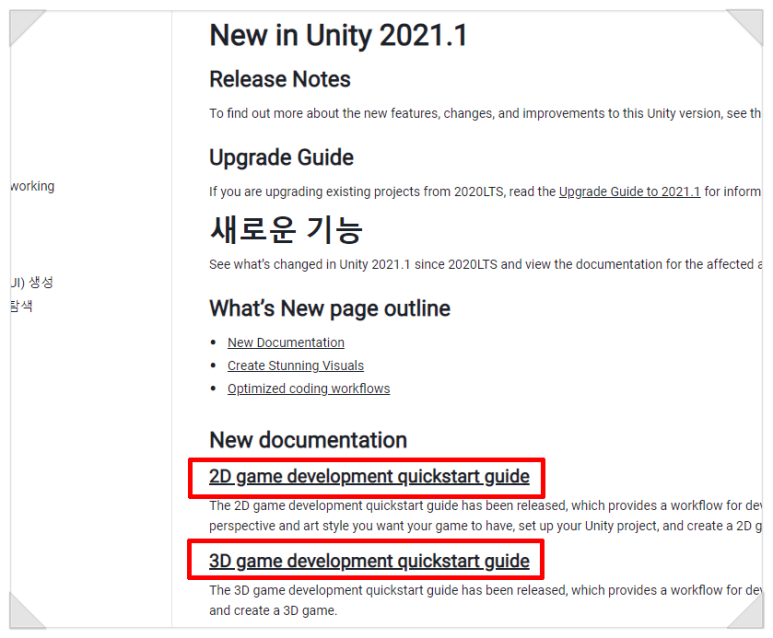Select paragraph starting 'To find out more'
773x638 pixels.
[x=485, y=113]
